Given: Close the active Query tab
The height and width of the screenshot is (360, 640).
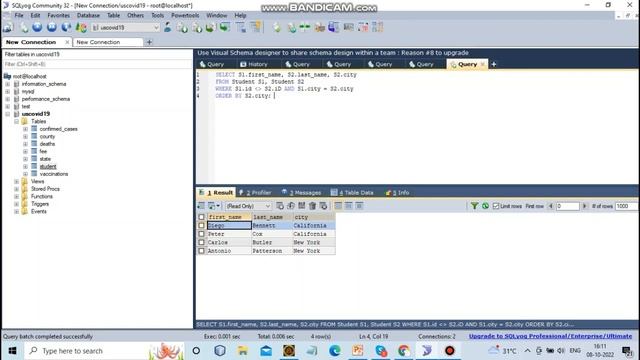Looking at the screenshot, I should click(482, 64).
